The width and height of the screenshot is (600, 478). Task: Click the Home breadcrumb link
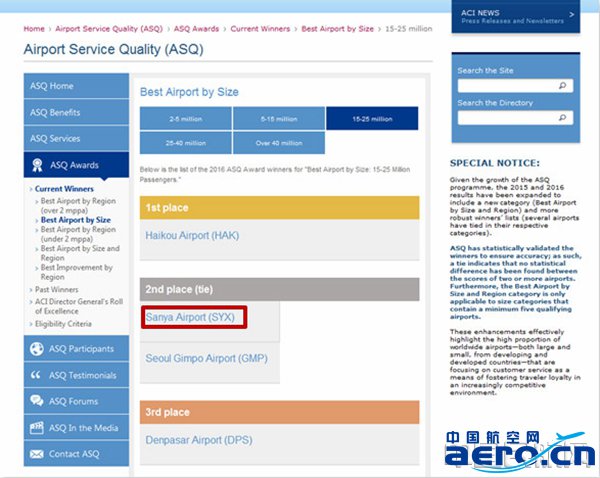[x=34, y=29]
